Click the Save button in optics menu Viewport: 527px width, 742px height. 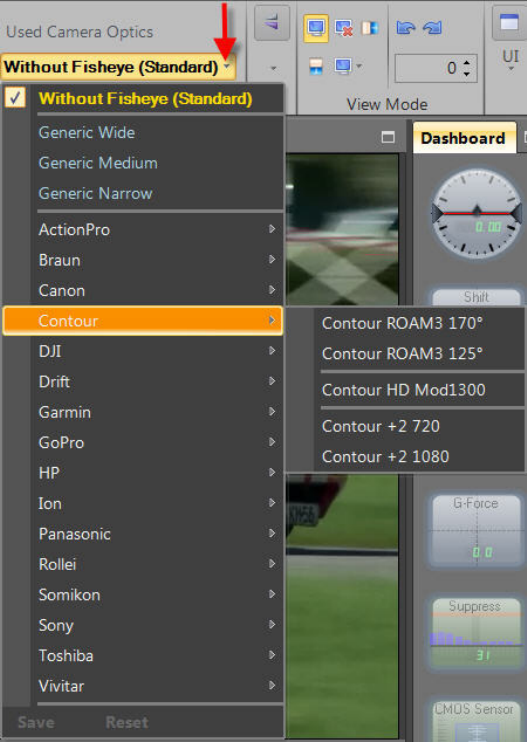36,722
